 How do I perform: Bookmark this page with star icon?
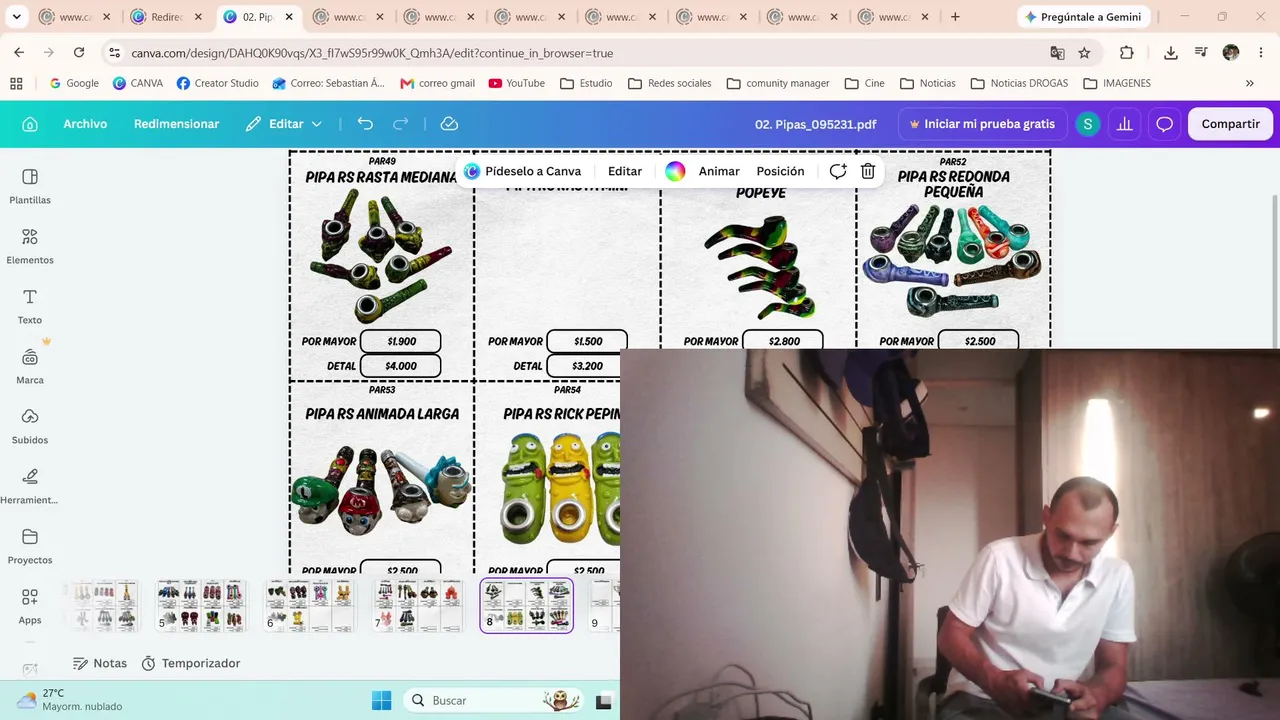(1085, 53)
